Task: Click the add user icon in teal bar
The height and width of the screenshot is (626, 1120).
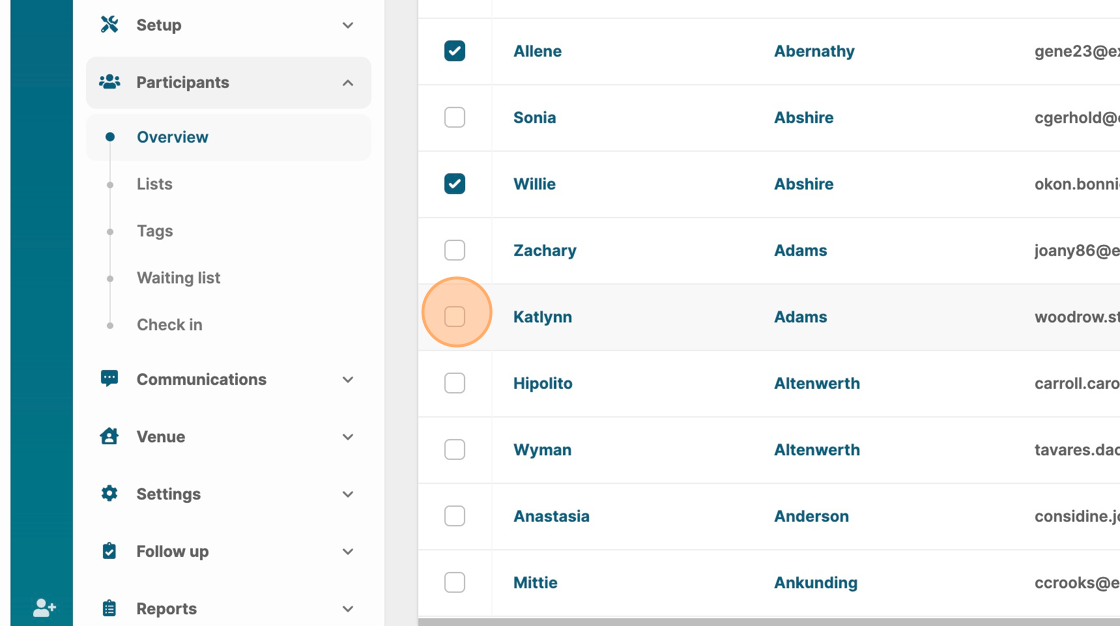Action: tap(44, 607)
